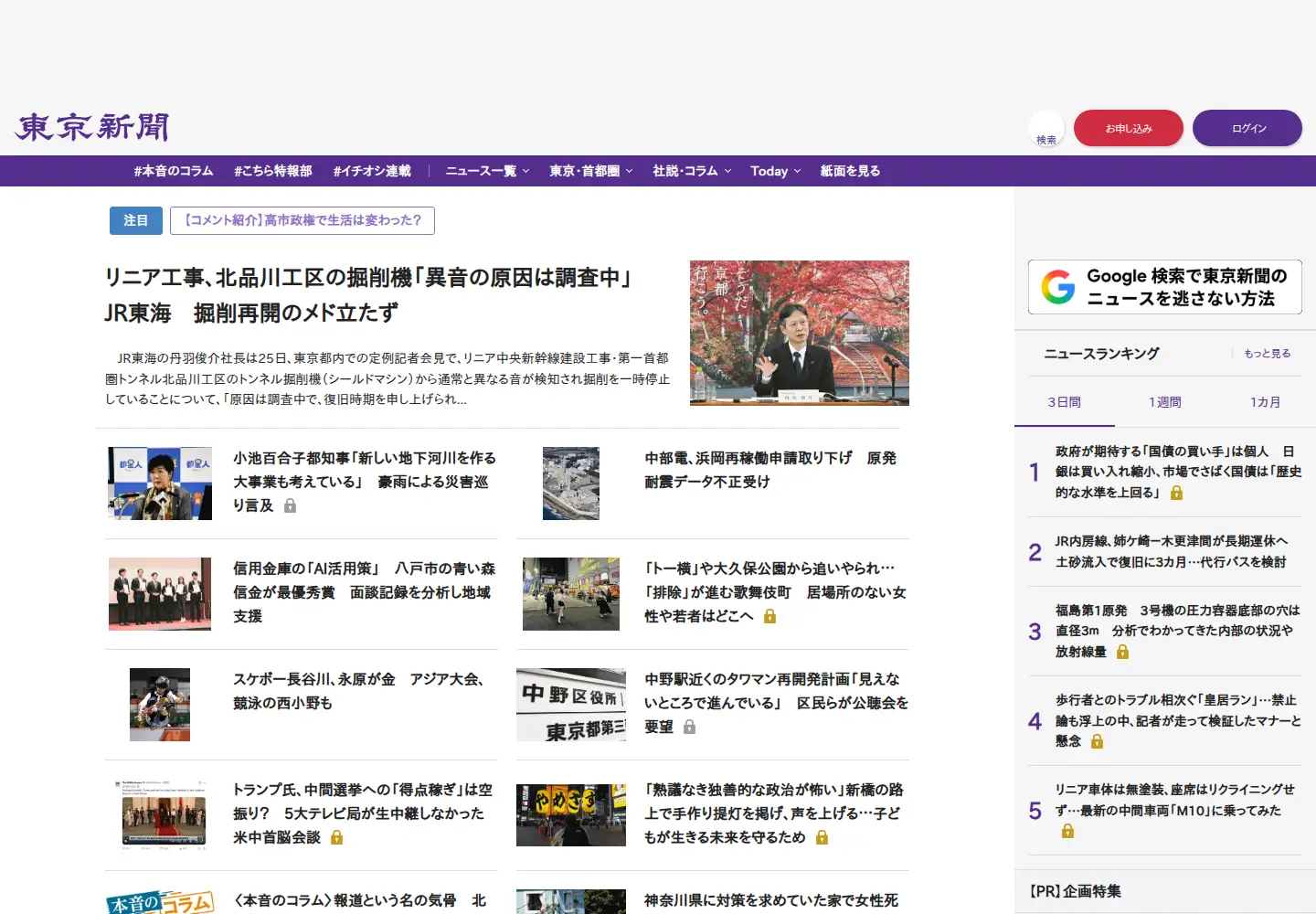Open the #イチオシ連載 nav link
1316x914 pixels.
tap(372, 171)
